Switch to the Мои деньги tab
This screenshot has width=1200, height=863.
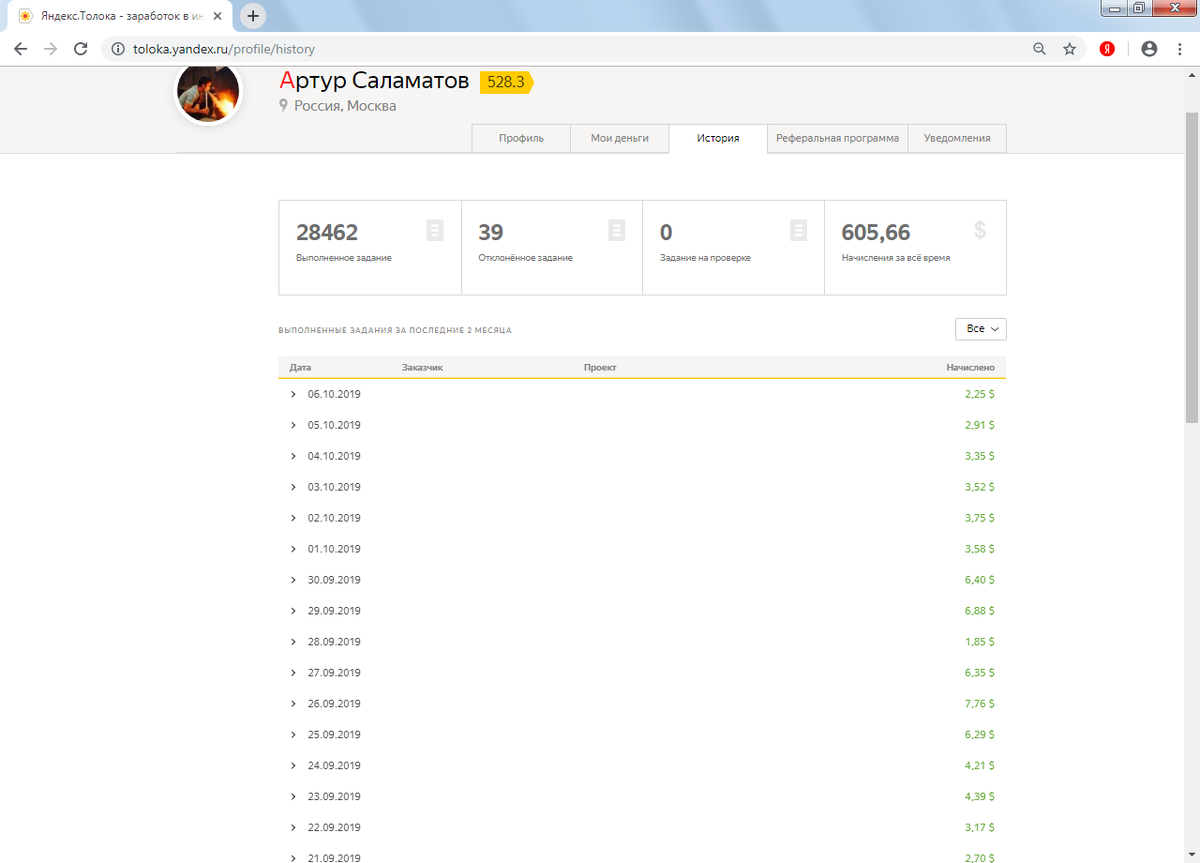tap(620, 138)
